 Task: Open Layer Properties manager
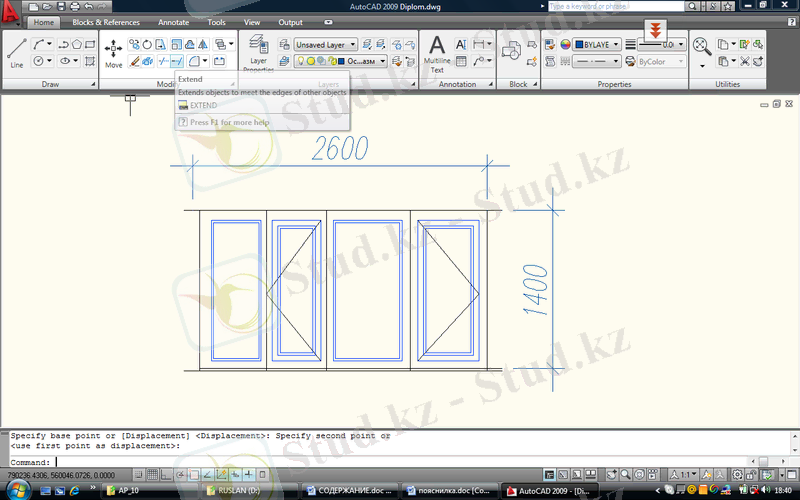258,54
